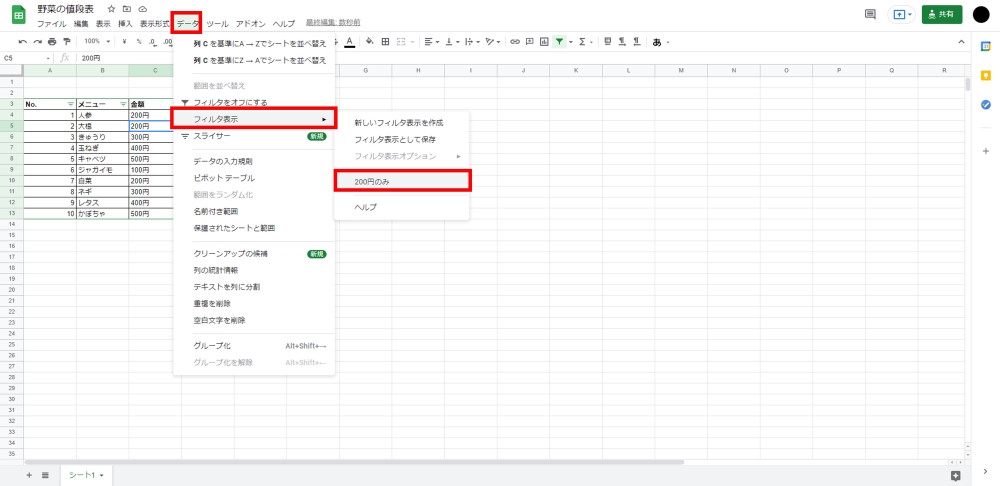Open the ツール menu

(217, 24)
